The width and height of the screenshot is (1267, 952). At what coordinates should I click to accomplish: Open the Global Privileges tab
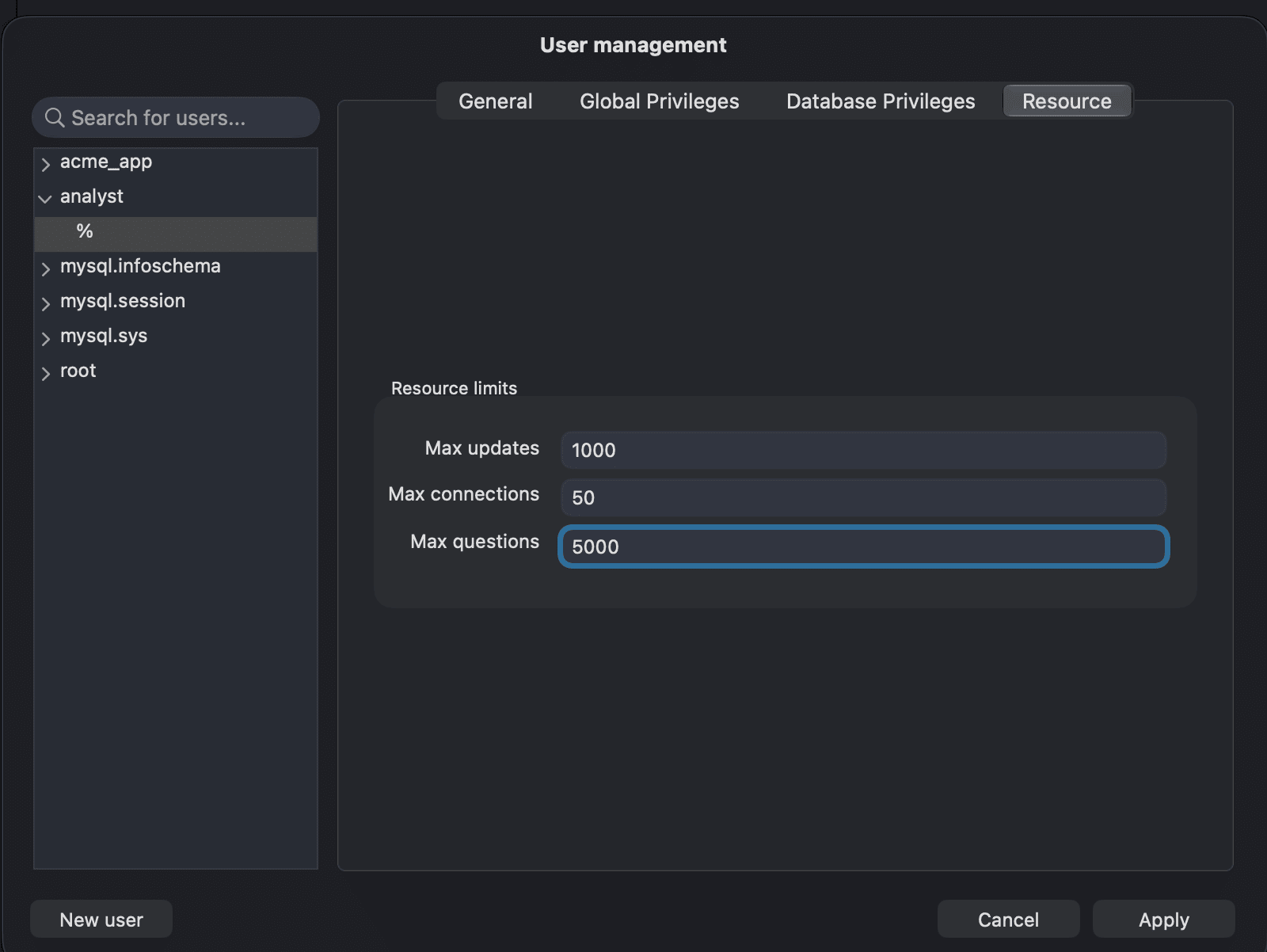pos(660,101)
